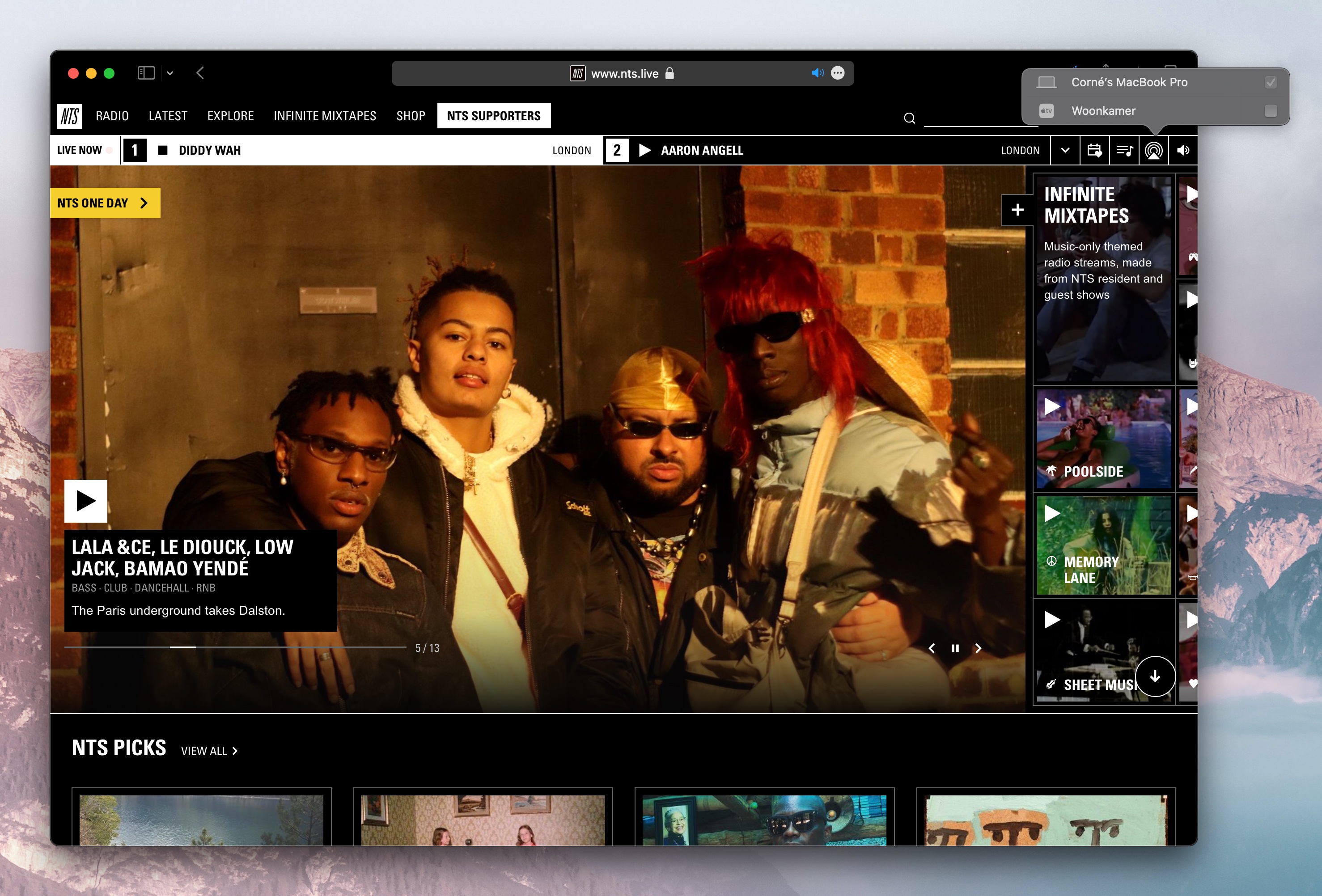Click the schedule calendar icon

(1094, 151)
